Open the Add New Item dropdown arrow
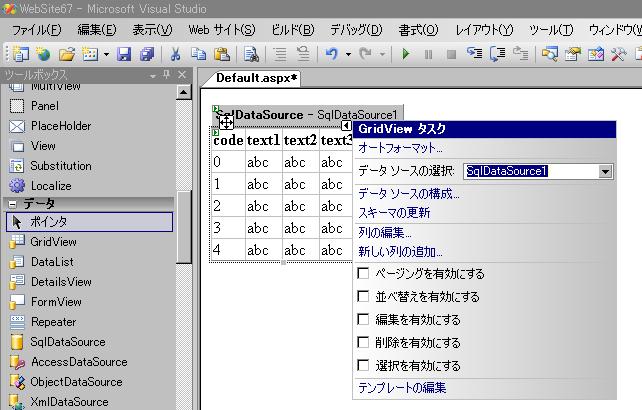This screenshot has height=410, width=642. point(106,54)
